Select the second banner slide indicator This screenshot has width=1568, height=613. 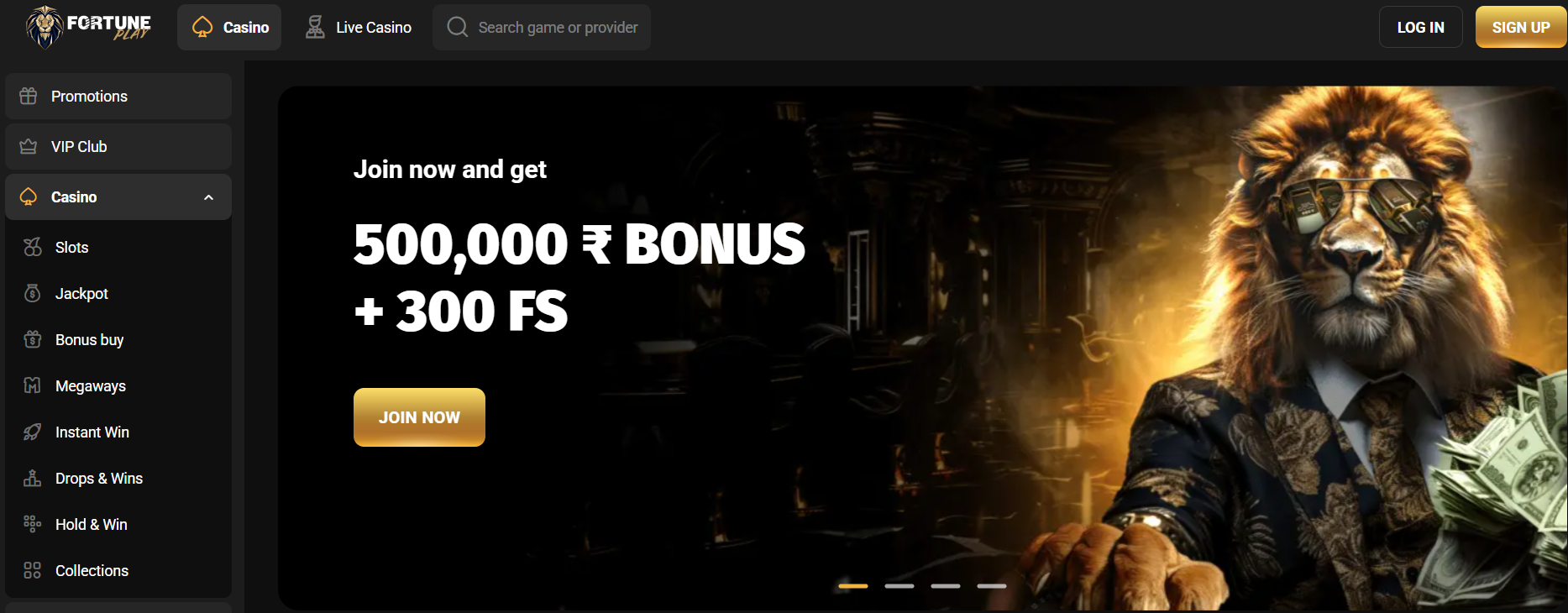899,586
